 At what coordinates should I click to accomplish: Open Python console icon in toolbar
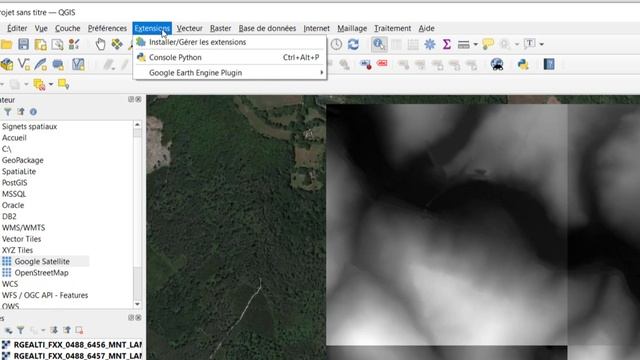pos(523,64)
